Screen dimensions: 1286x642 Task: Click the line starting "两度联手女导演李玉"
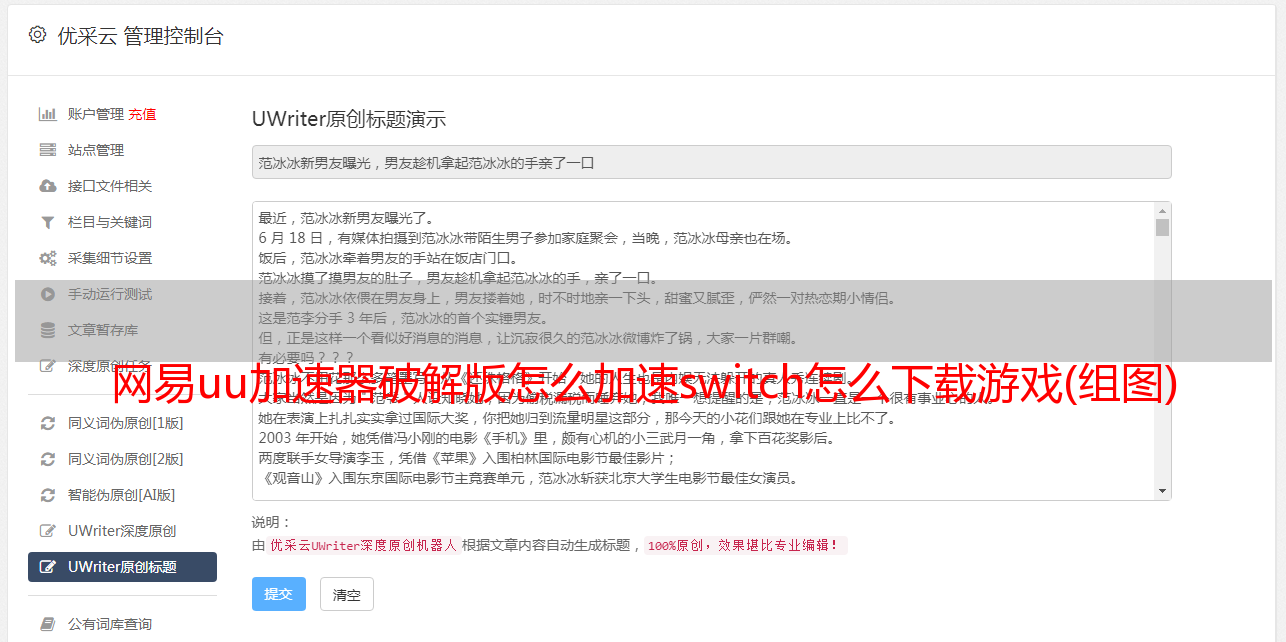(468, 458)
